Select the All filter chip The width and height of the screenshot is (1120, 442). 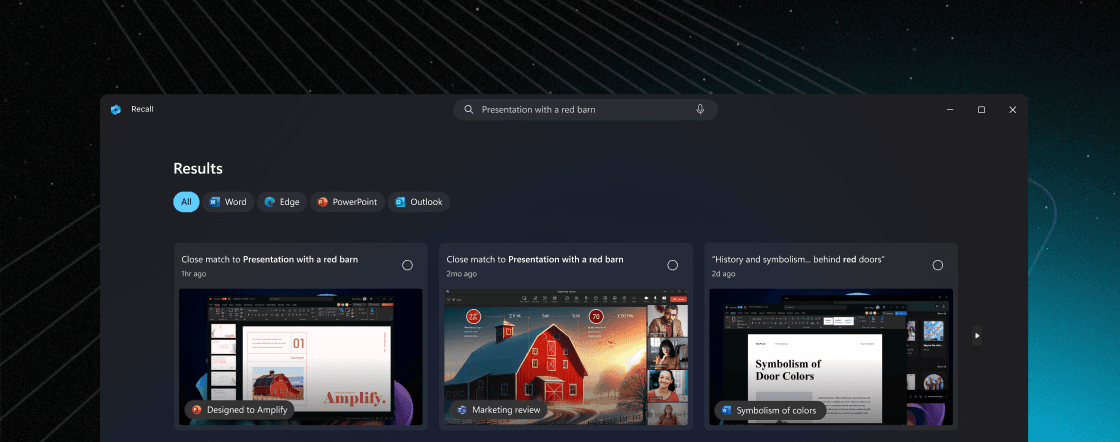pyautogui.click(x=186, y=202)
